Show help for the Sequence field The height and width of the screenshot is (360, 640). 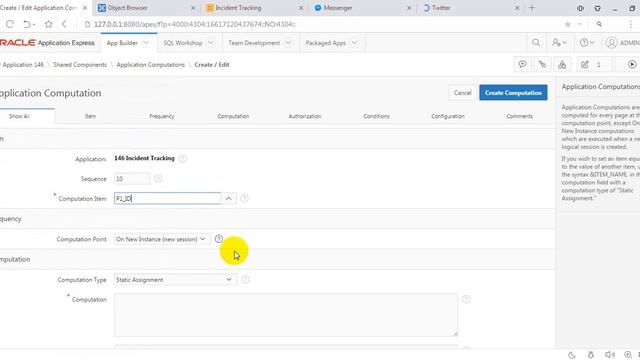pyautogui.click(x=158, y=178)
